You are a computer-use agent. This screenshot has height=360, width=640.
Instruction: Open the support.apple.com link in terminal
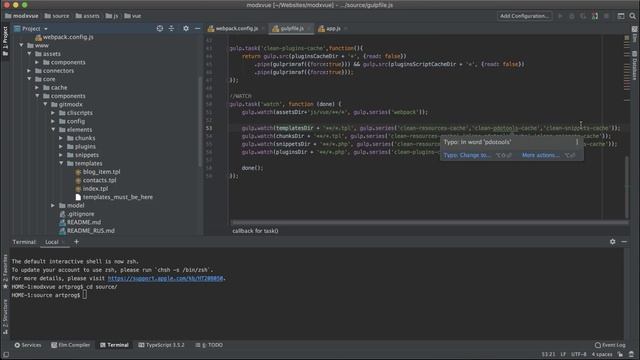point(165,278)
